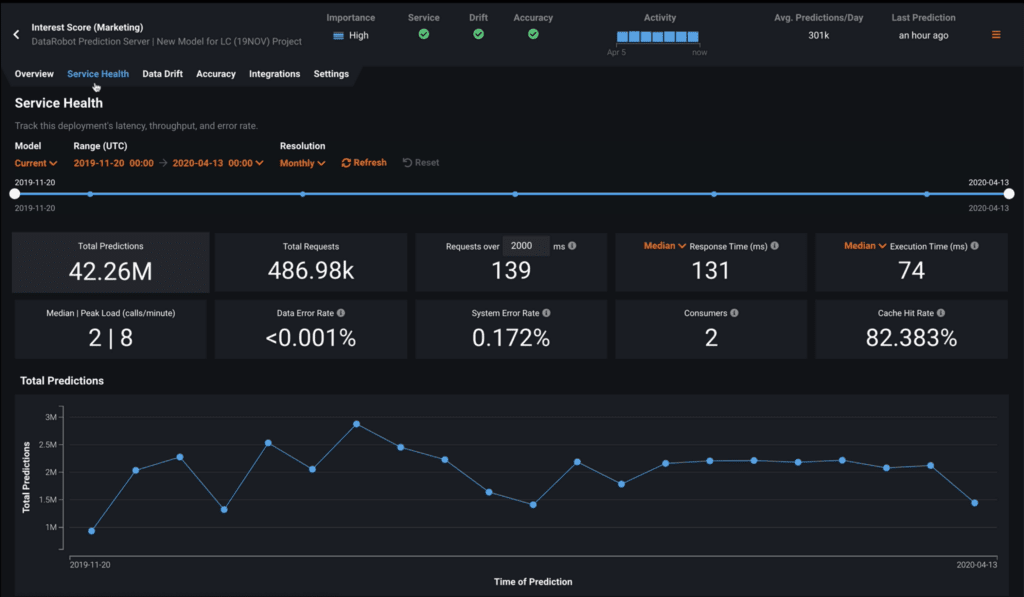Screen dimensions: 1024x597
Task: Select the Service Health tab
Action: (98, 74)
